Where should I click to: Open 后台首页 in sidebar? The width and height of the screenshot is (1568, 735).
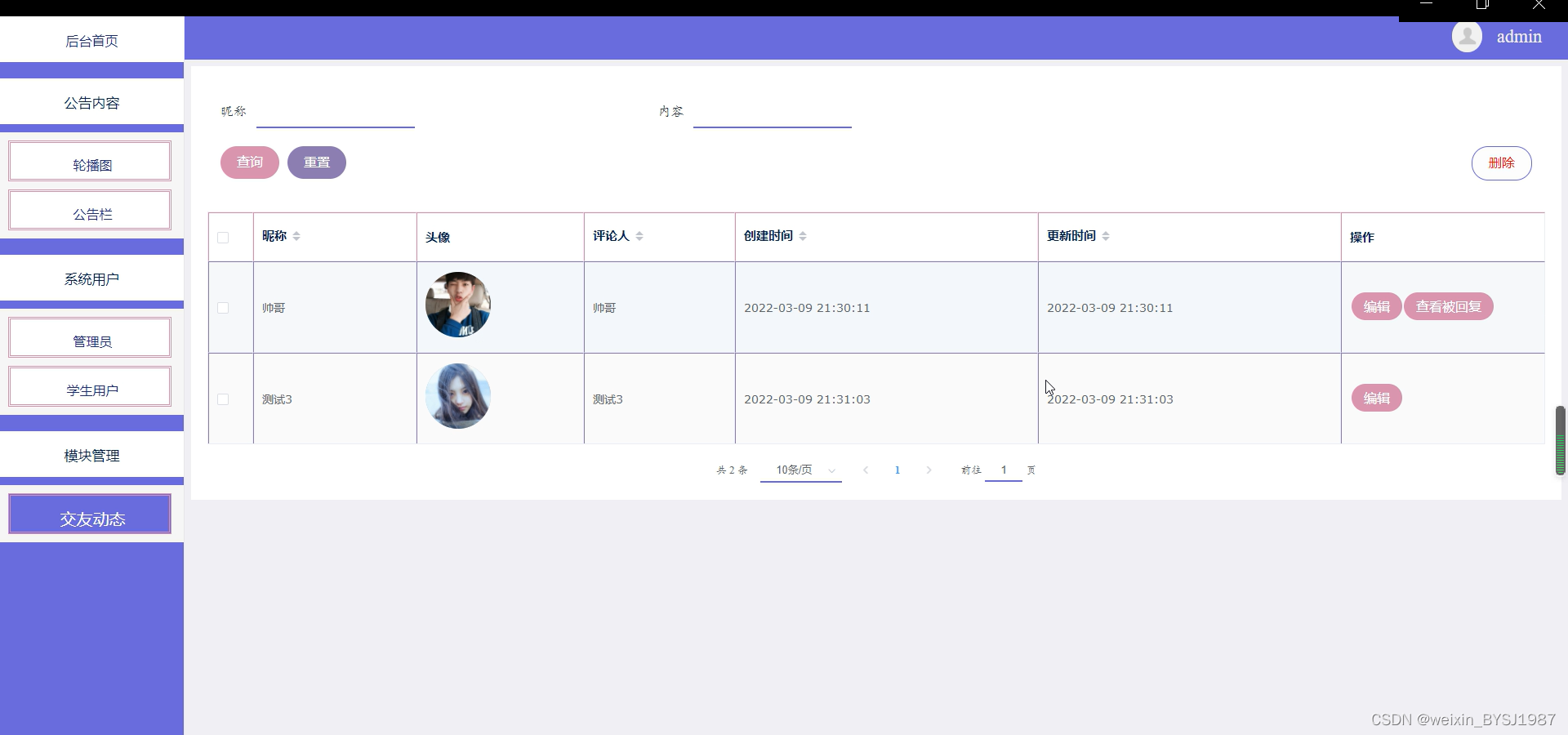(x=91, y=40)
